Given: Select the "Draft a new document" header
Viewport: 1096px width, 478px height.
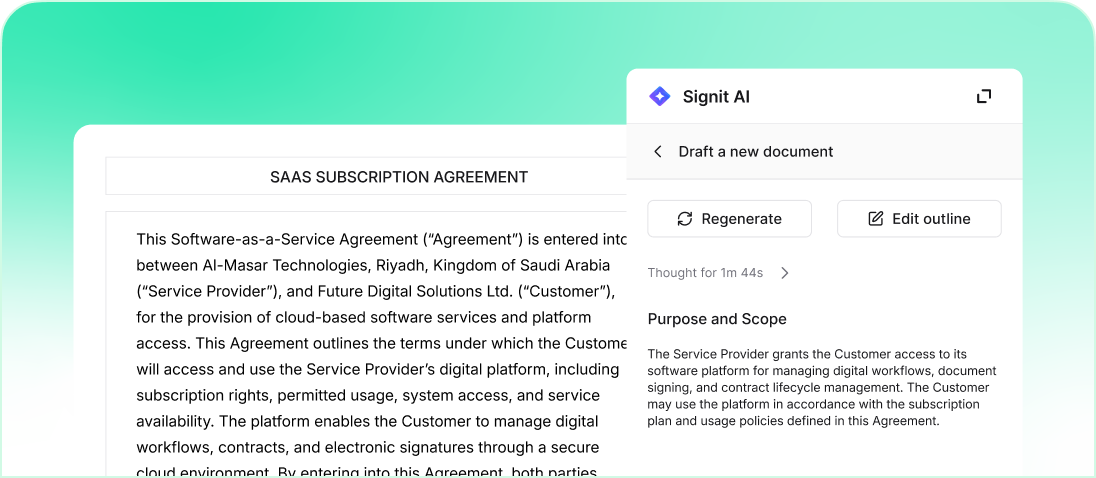Looking at the screenshot, I should [756, 152].
